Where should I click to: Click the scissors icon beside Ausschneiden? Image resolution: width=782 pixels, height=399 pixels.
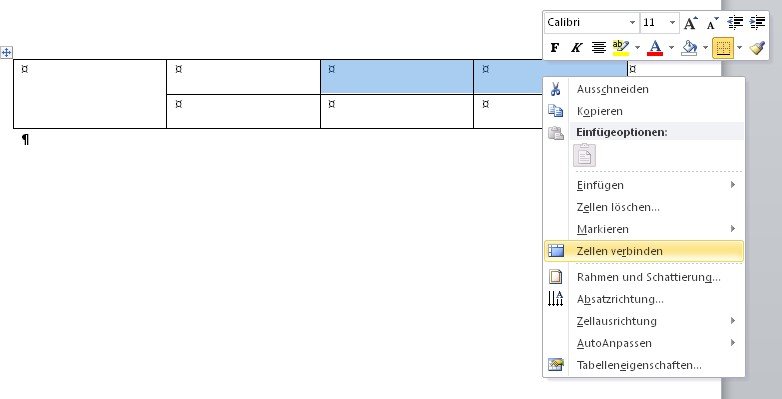[x=556, y=89]
